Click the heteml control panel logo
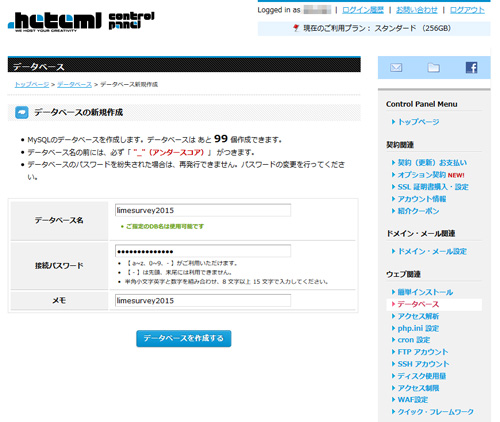 [81, 22]
